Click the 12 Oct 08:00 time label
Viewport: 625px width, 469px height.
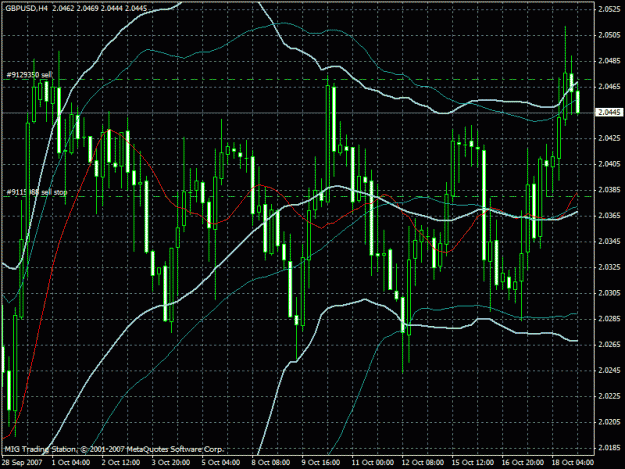click(x=423, y=463)
